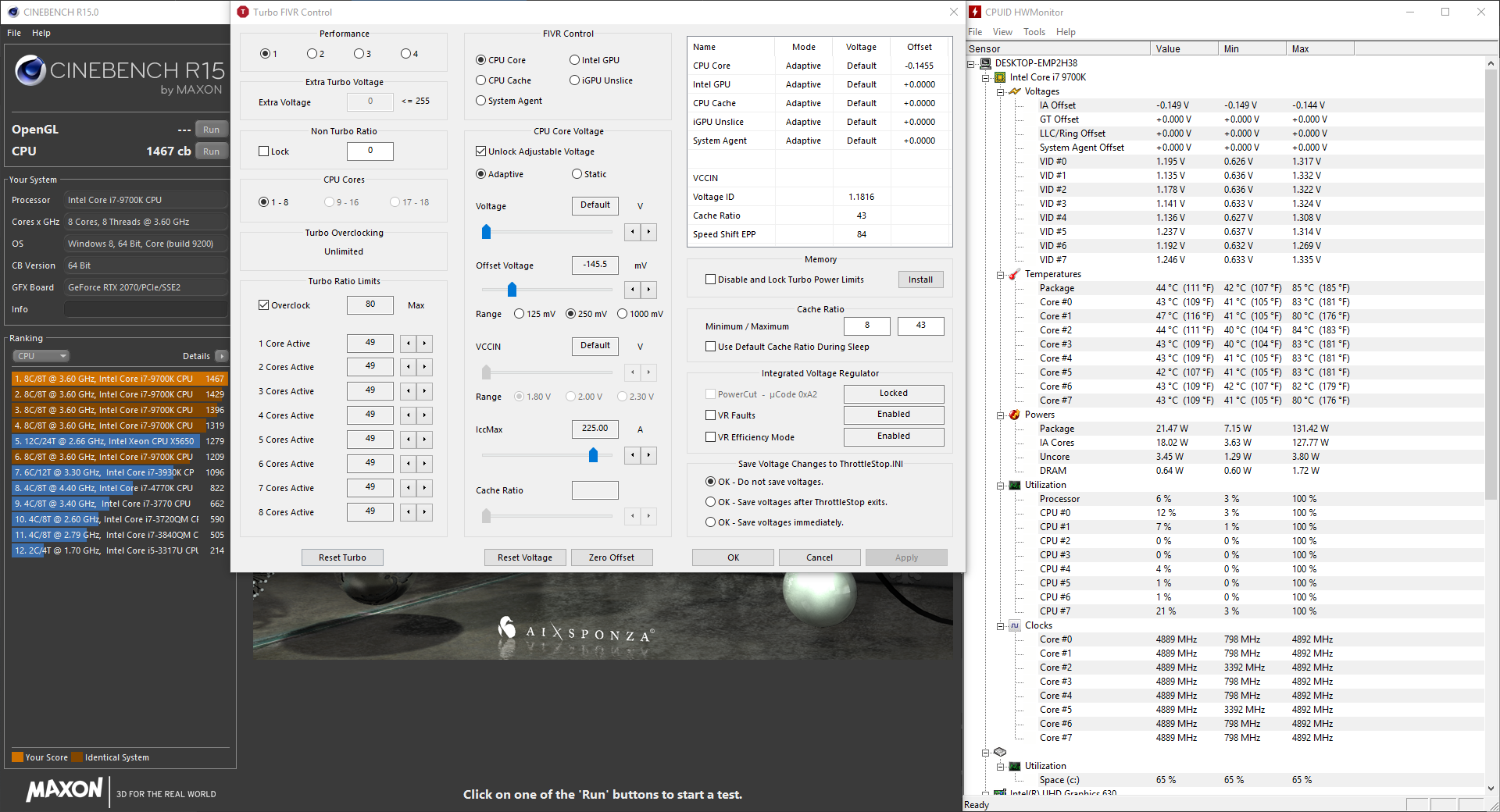This screenshot has width=1500, height=812.
Task: Click the left arrow for 1 Core Active
Action: click(408, 344)
